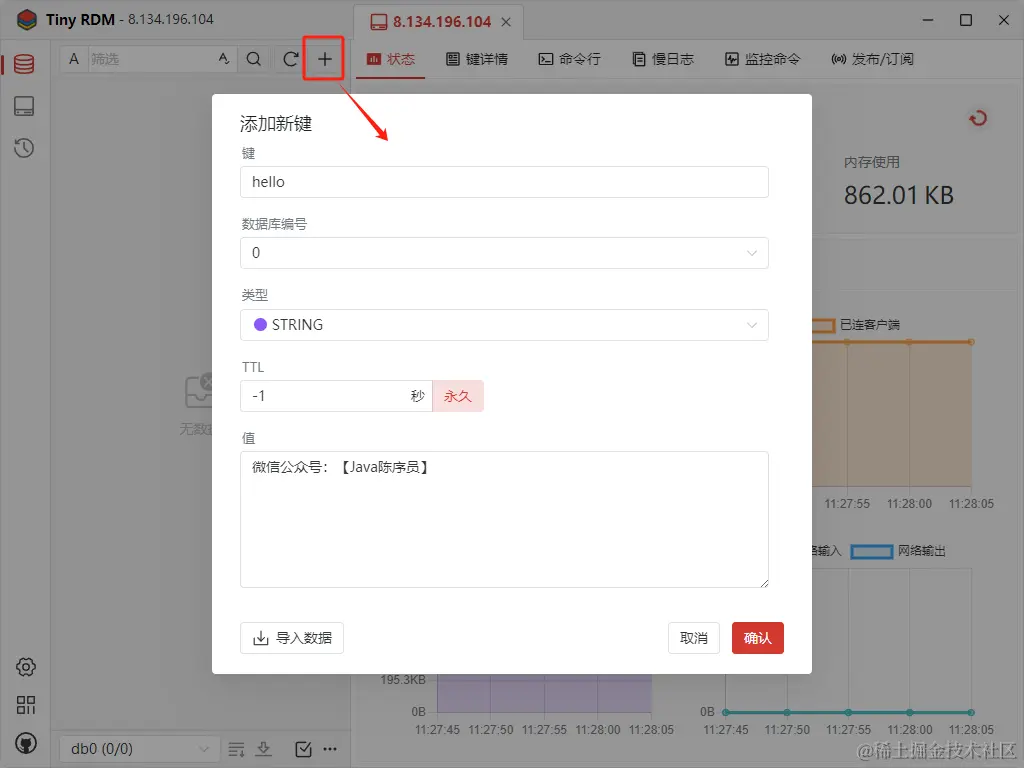Toggle the check mode icon at bottom

[303, 749]
